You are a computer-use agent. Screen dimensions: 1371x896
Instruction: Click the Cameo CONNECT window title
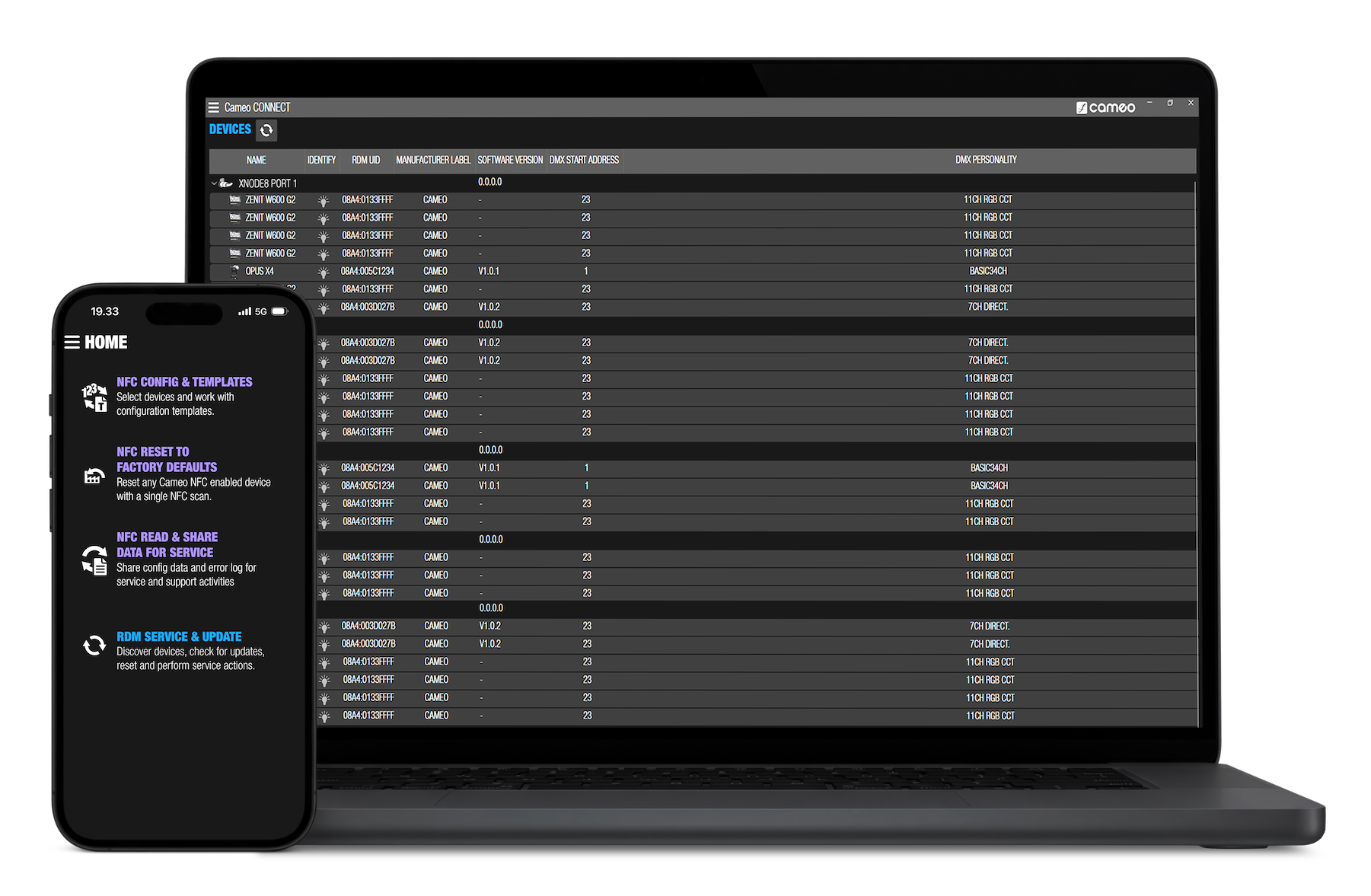click(x=257, y=107)
